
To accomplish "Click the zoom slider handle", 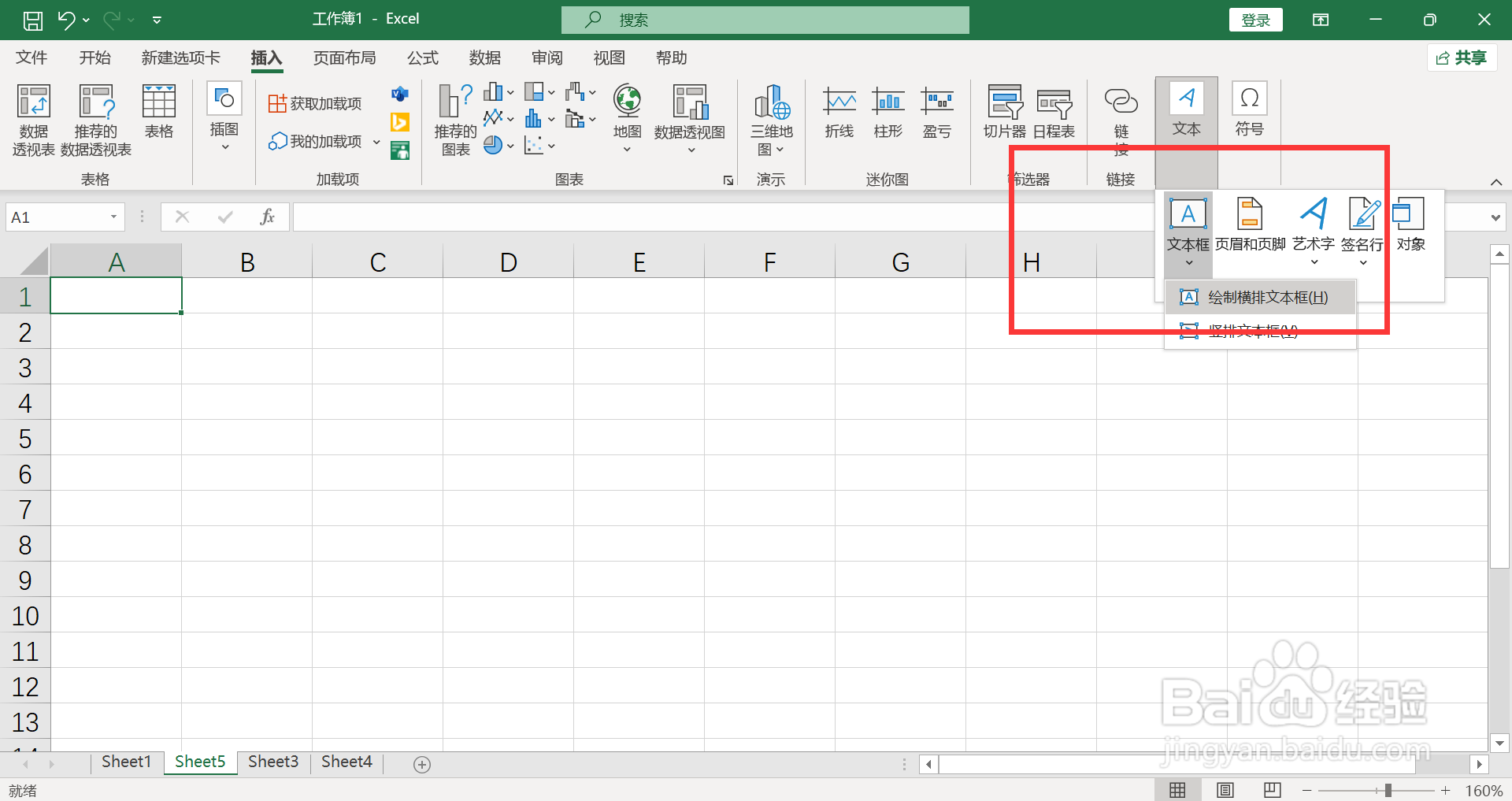I will tap(1388, 790).
